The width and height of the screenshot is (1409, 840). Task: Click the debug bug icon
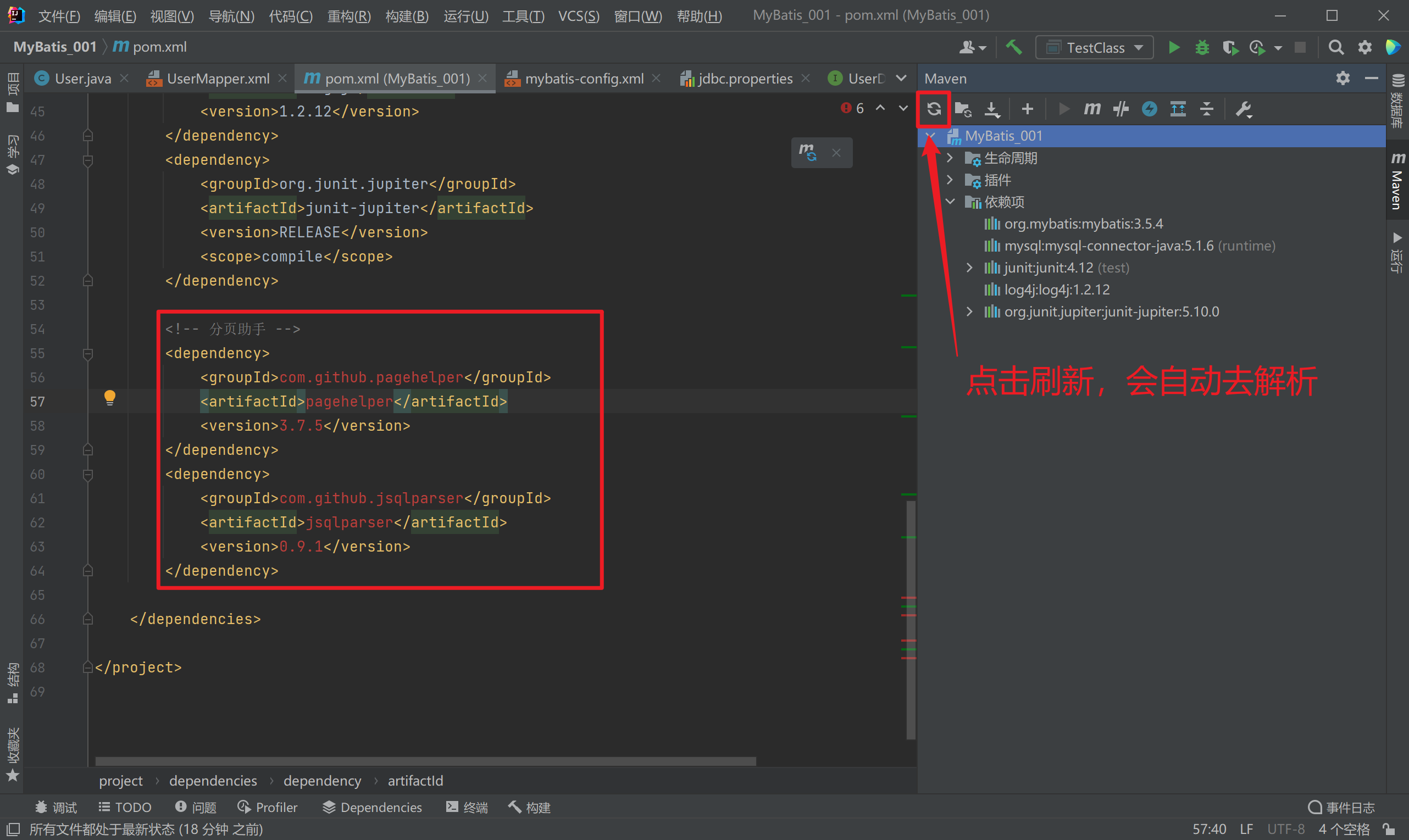[1202, 48]
